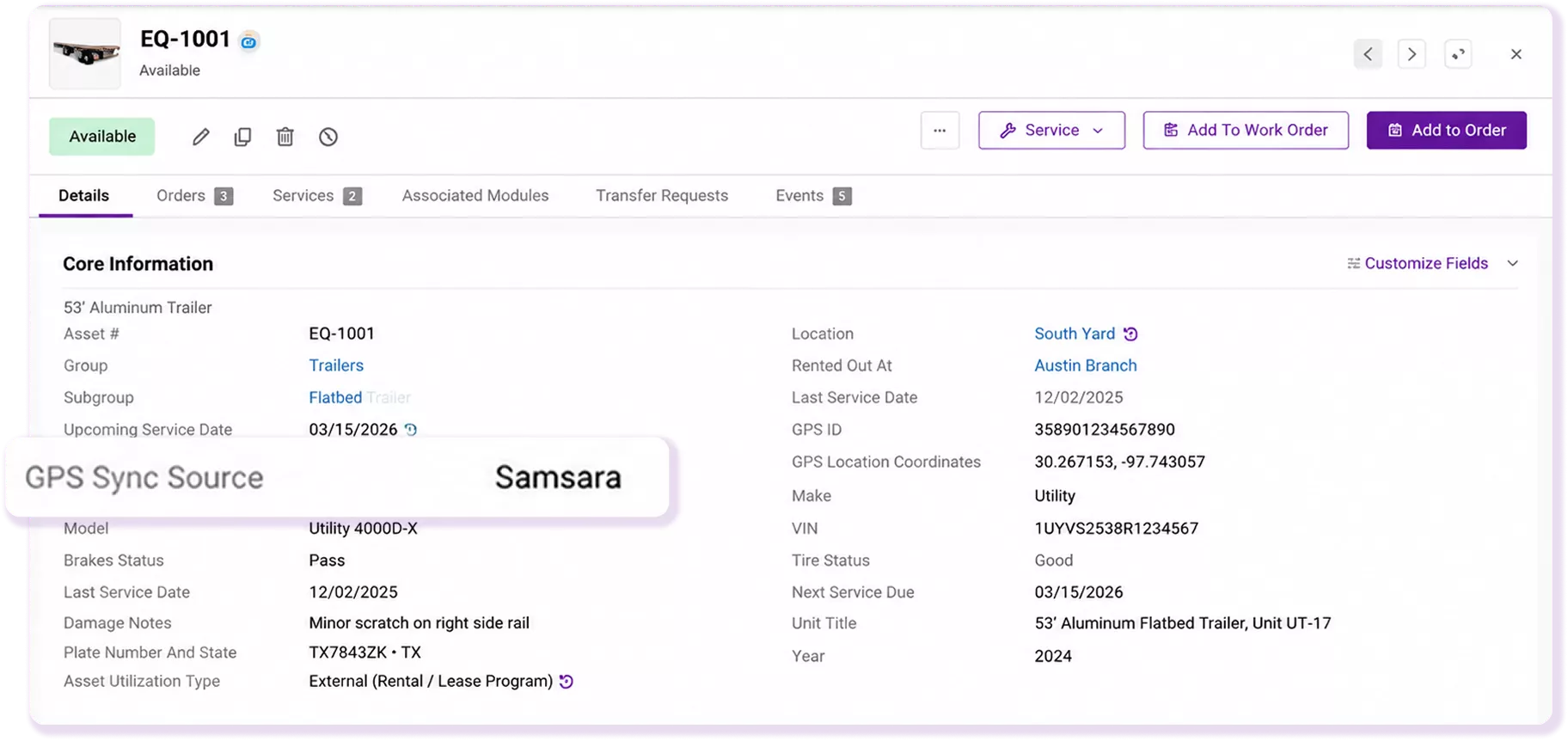Click the GPS ID value 358901234567890
Image resolution: width=1568 pixels, height=741 pixels.
tap(1105, 430)
